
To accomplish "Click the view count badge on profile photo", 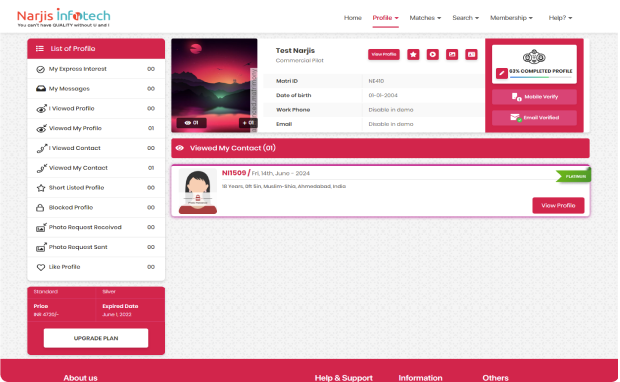I will click(191, 123).
